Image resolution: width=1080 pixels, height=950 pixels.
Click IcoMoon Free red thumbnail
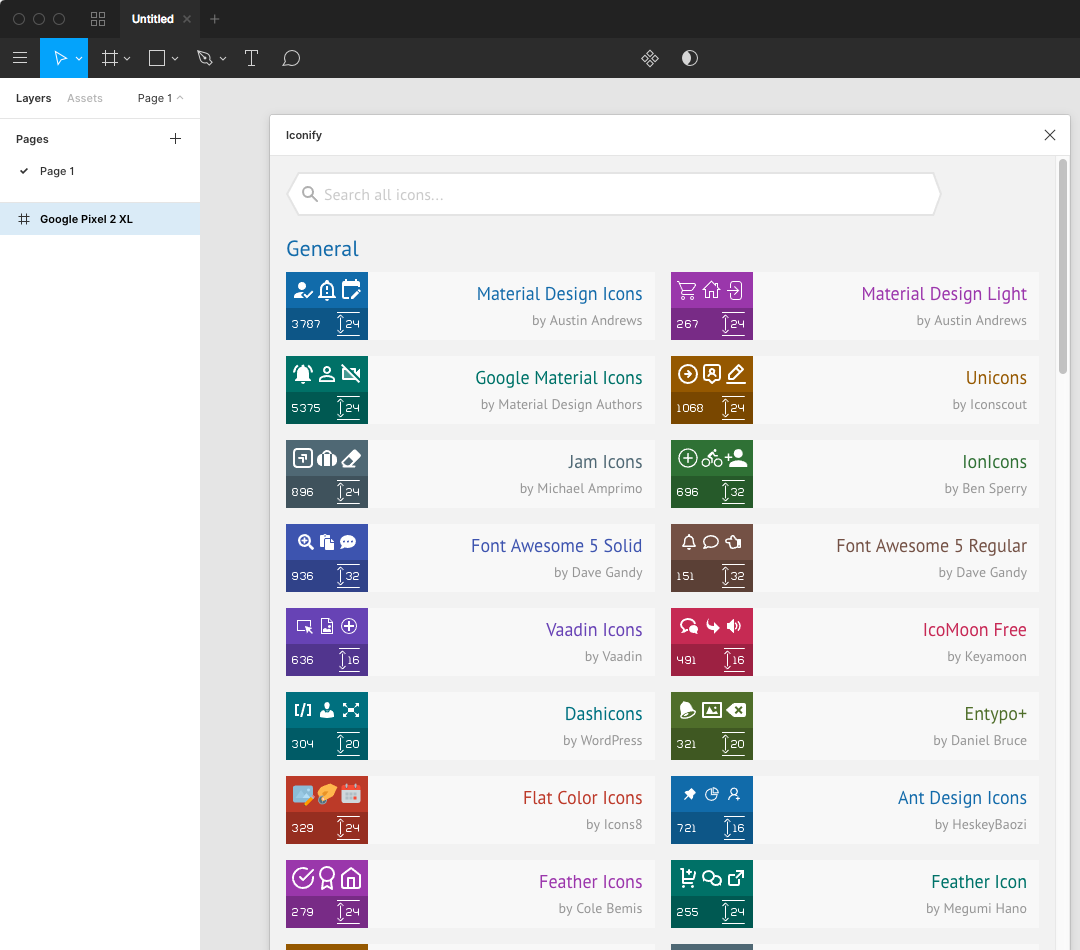(712, 642)
